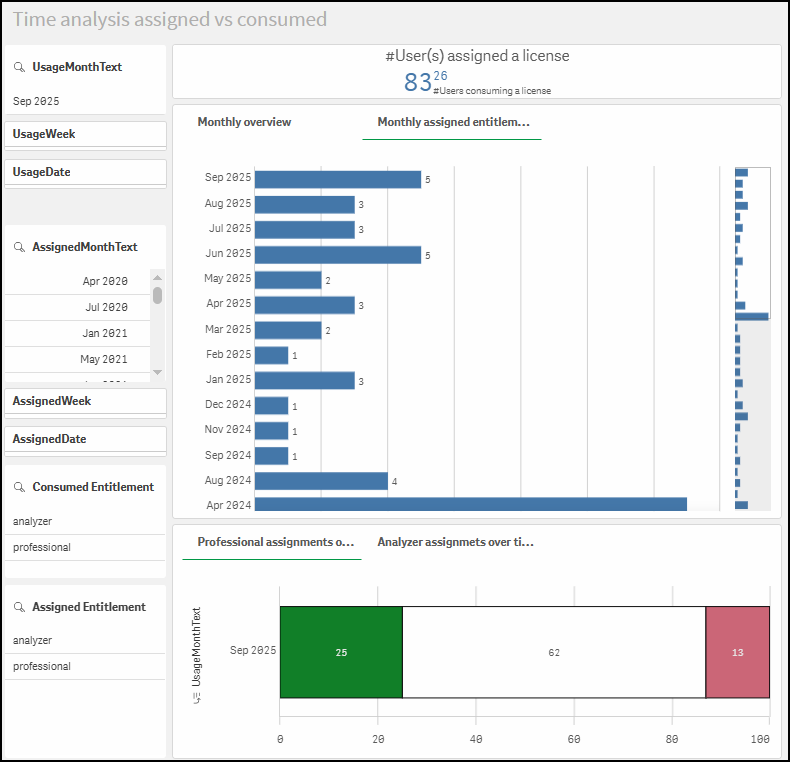Click the AssignedMonthText list scrollbar thumb
Viewport: 790px width, 762px height.
click(157, 295)
